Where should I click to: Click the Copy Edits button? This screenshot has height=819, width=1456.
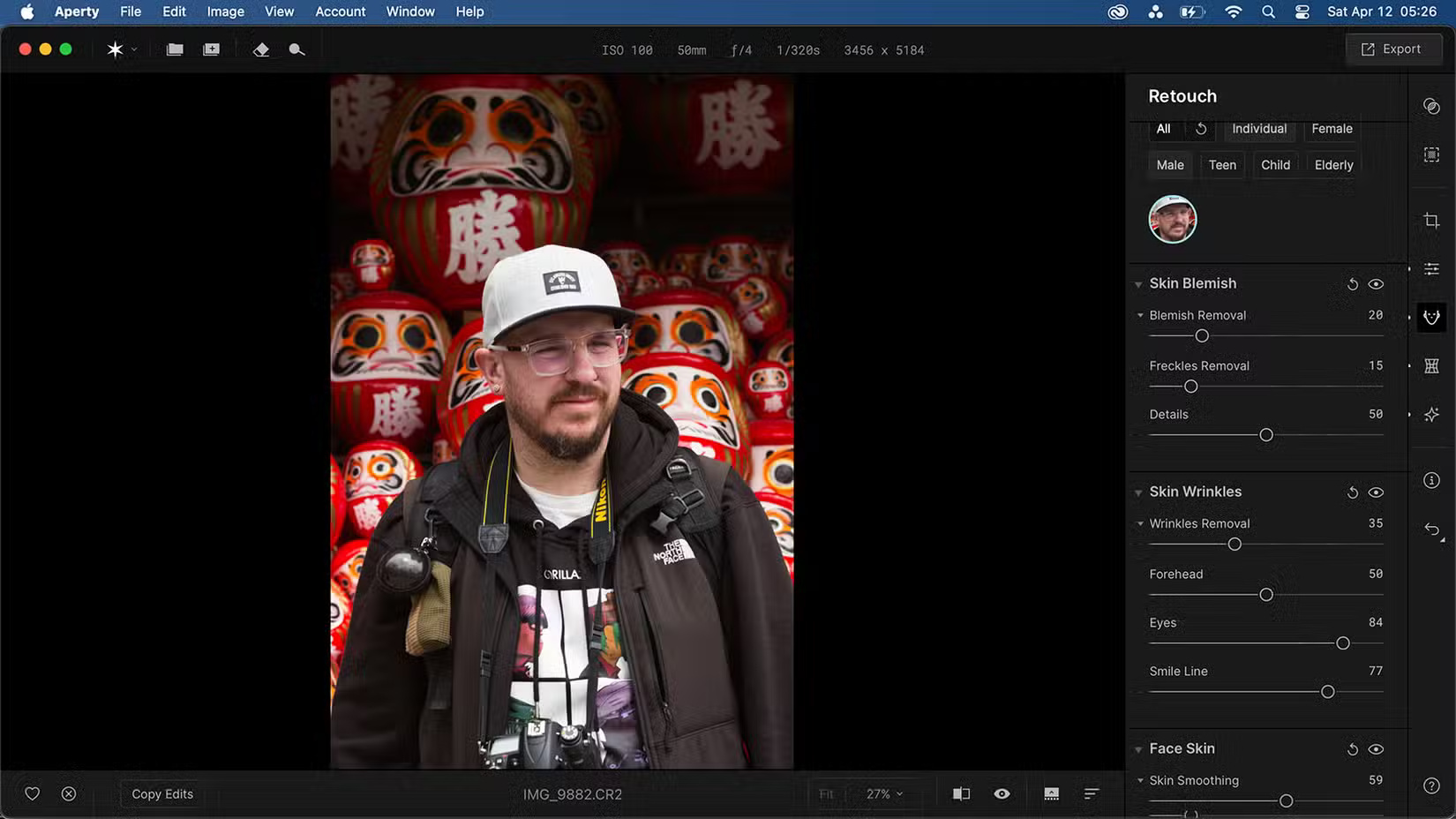(x=161, y=793)
